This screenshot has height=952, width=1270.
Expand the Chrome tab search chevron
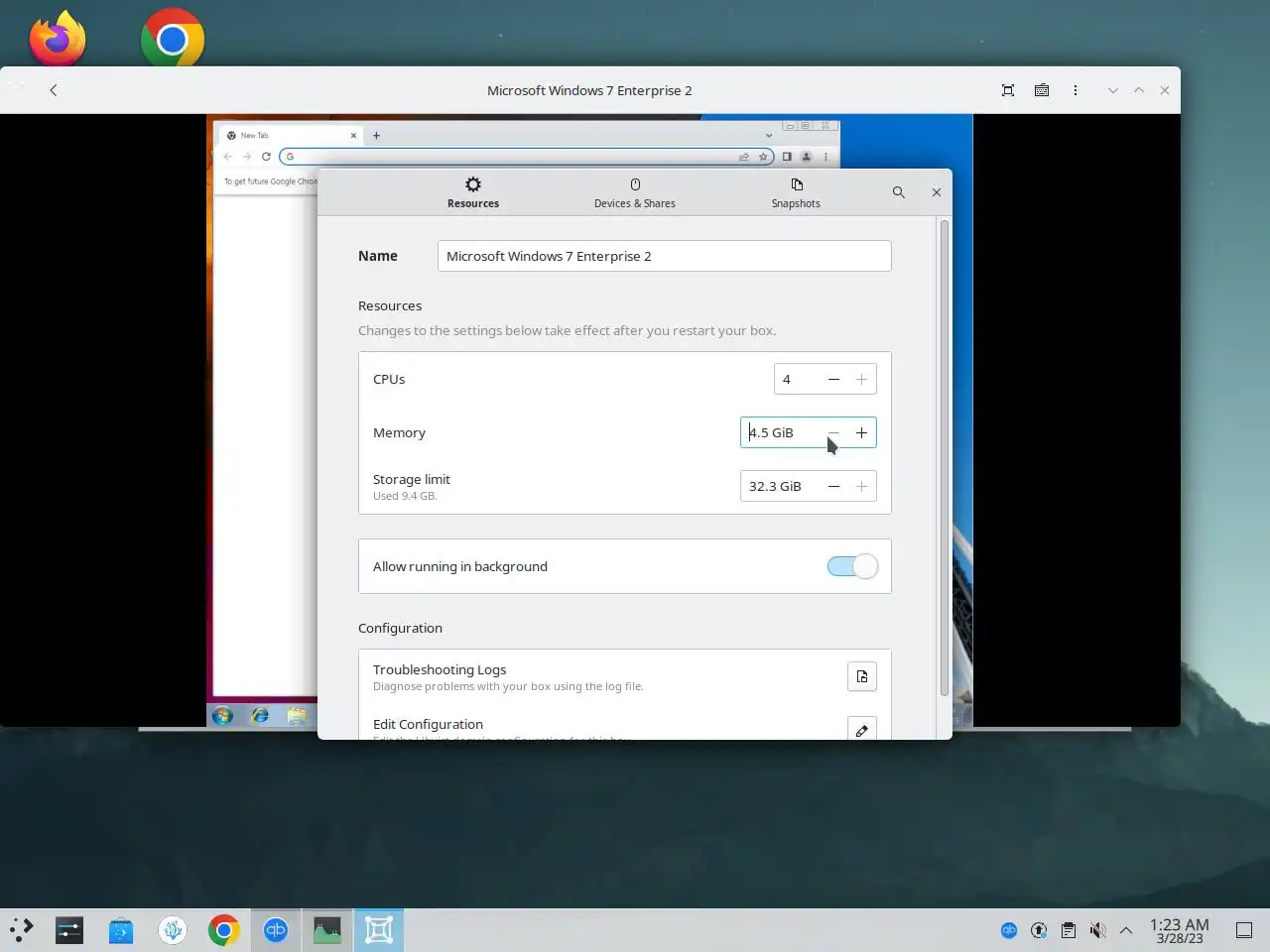point(768,136)
